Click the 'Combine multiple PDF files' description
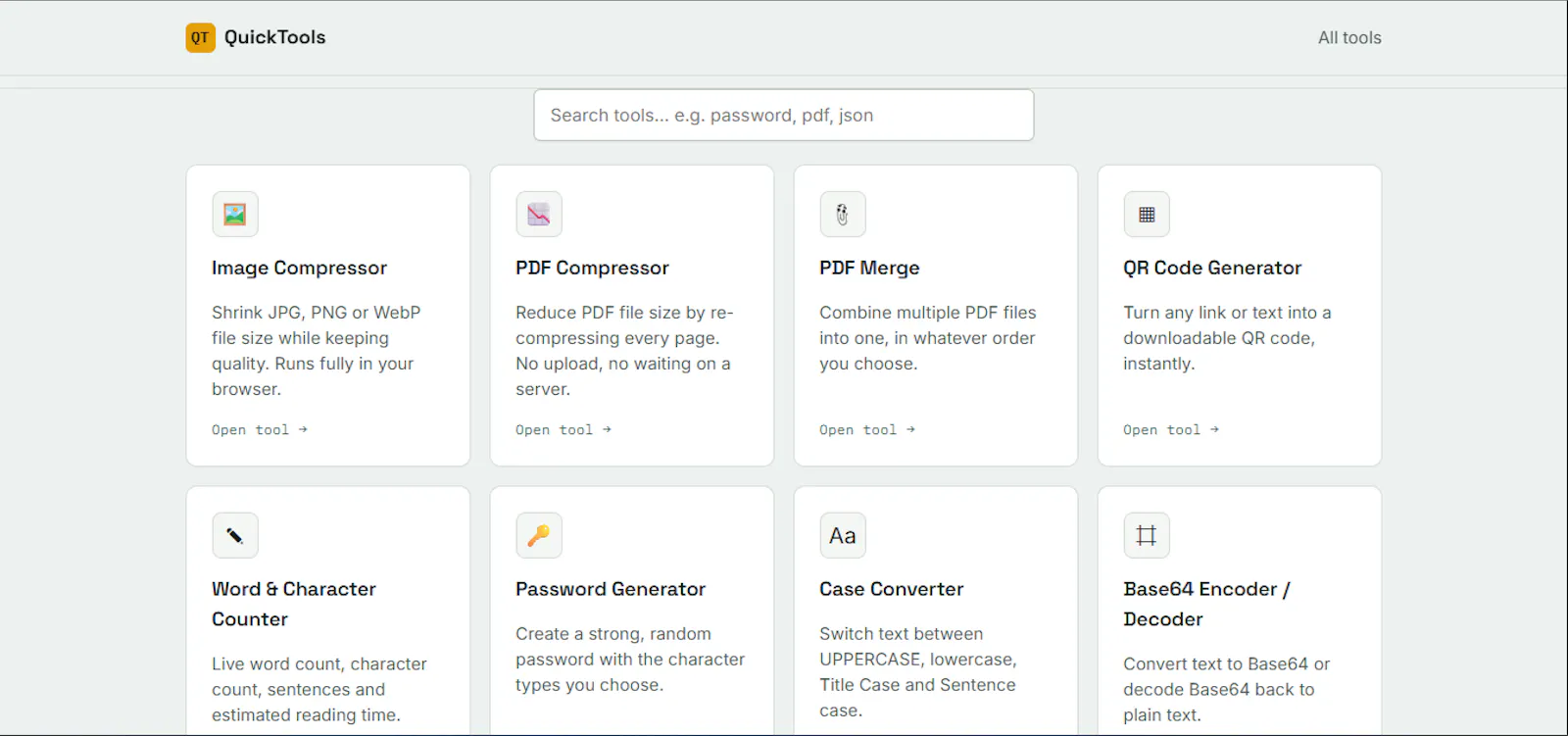Viewport: 1568px width, 736px height. [x=928, y=338]
